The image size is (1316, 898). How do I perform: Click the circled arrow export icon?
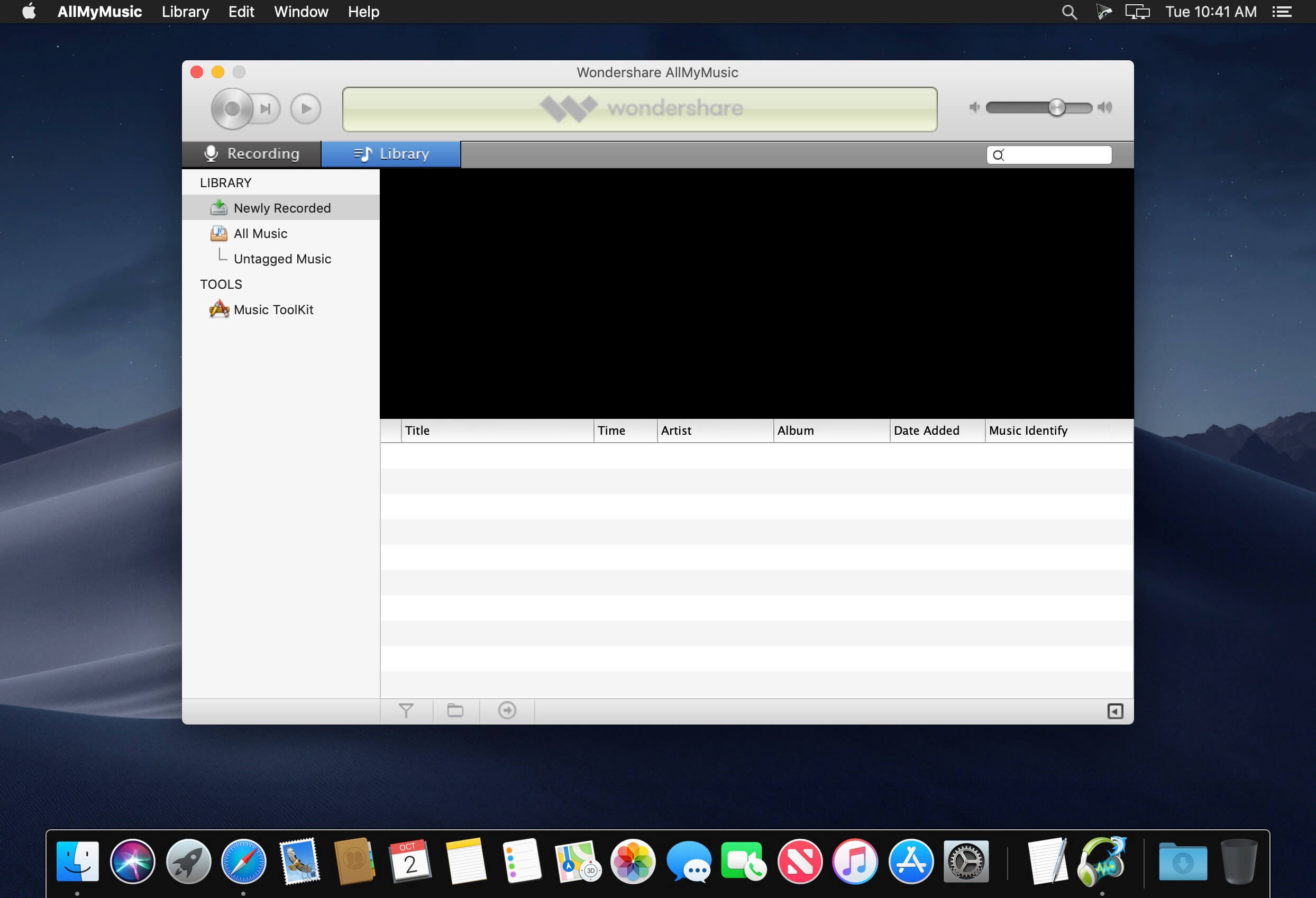tap(507, 711)
